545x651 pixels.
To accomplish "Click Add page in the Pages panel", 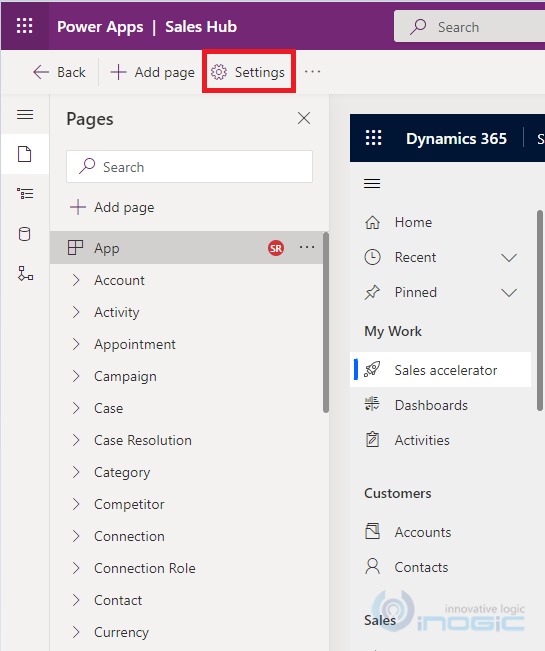I will coord(112,207).
